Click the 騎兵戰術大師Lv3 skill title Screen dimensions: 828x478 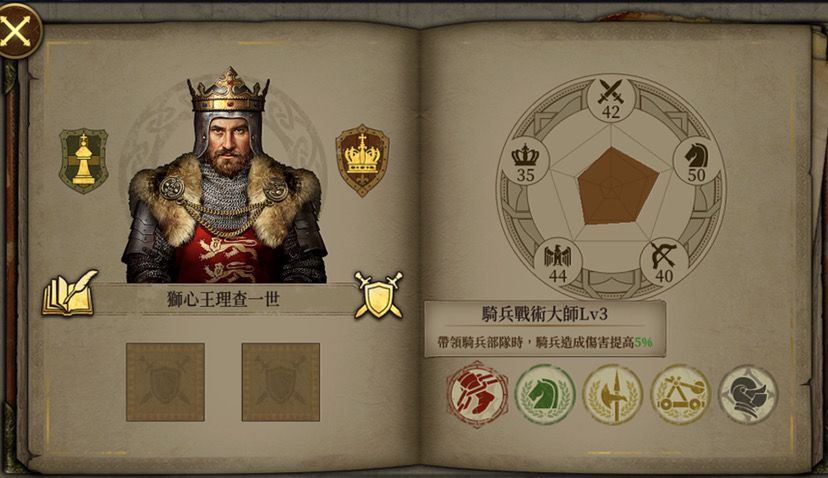(x=544, y=314)
